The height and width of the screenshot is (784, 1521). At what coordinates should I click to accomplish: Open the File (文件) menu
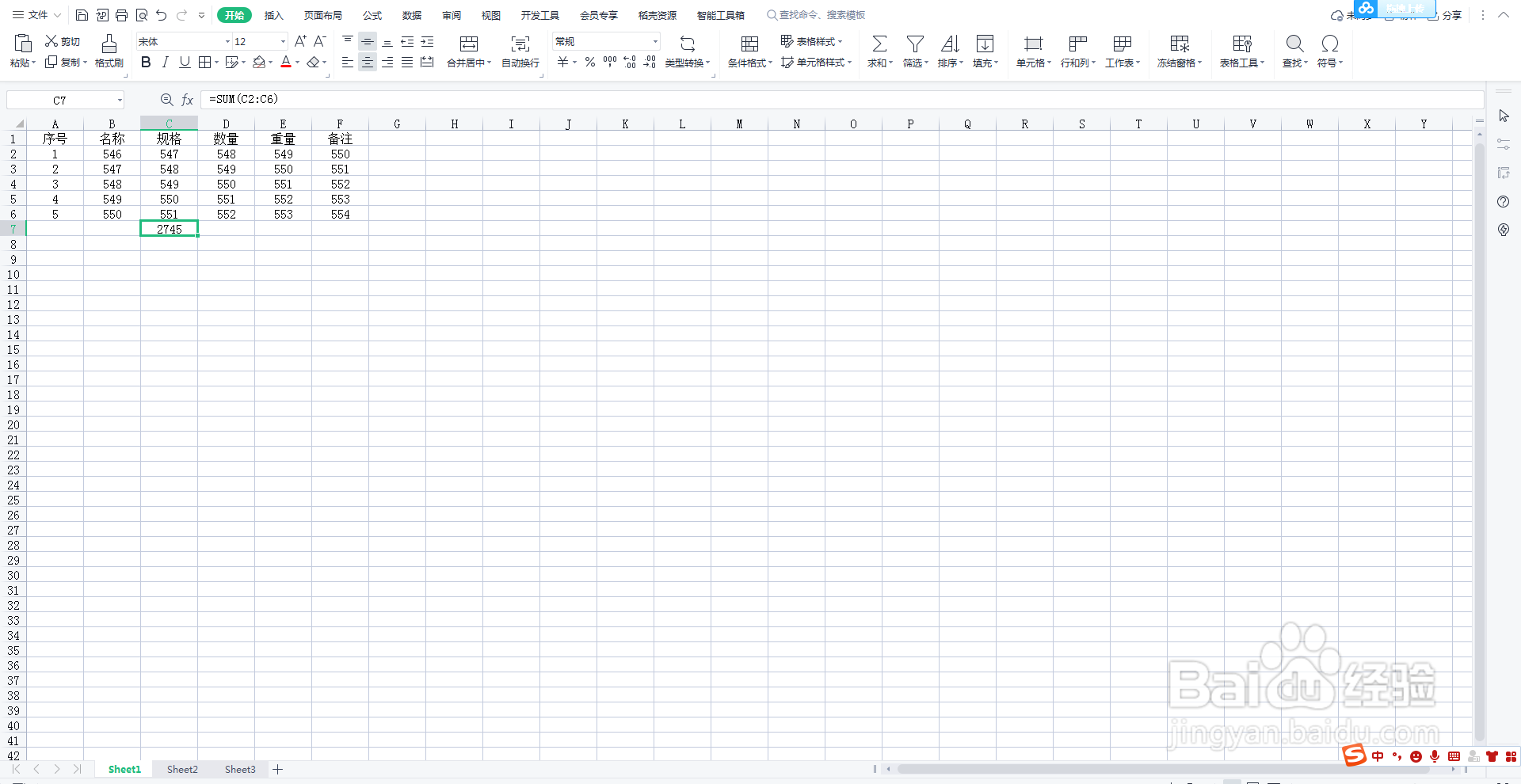37,15
